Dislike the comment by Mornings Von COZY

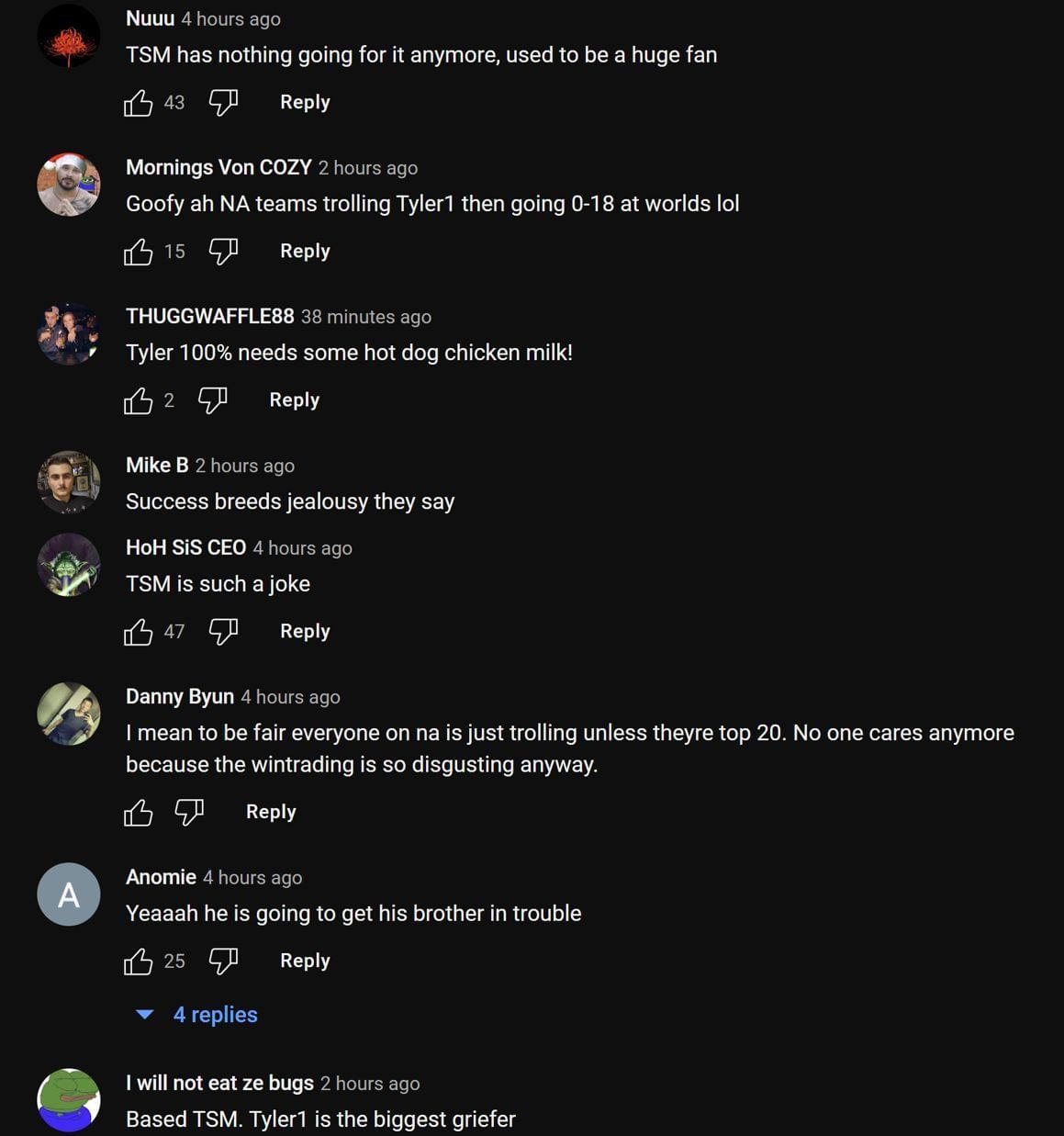click(x=222, y=251)
